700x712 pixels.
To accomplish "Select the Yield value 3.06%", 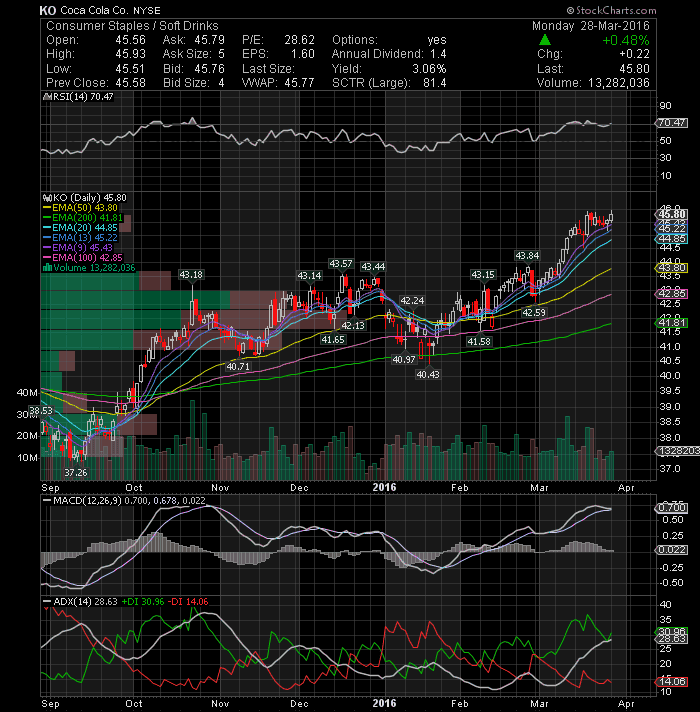I will 429,69.
